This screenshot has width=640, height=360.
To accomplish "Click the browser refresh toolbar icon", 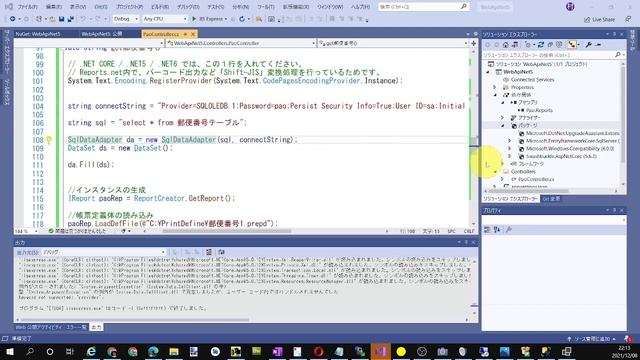I will pyautogui.click(x=242, y=19).
